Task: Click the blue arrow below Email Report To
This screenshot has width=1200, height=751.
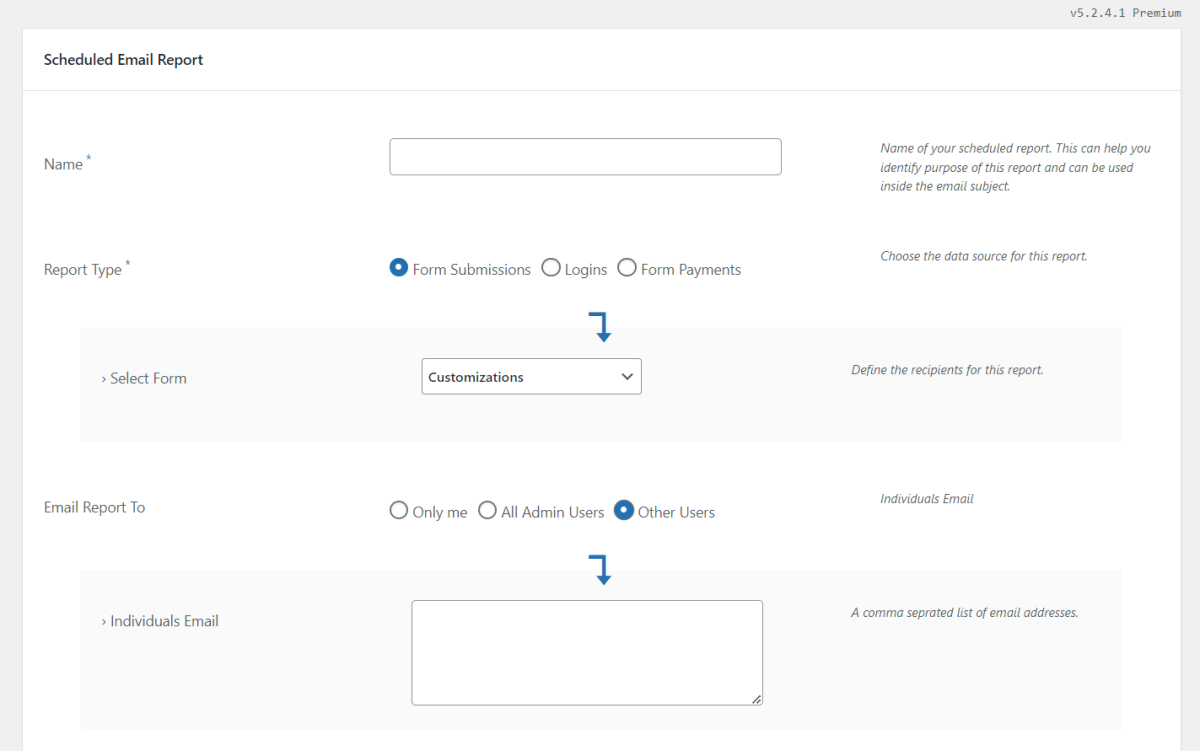Action: (x=600, y=570)
